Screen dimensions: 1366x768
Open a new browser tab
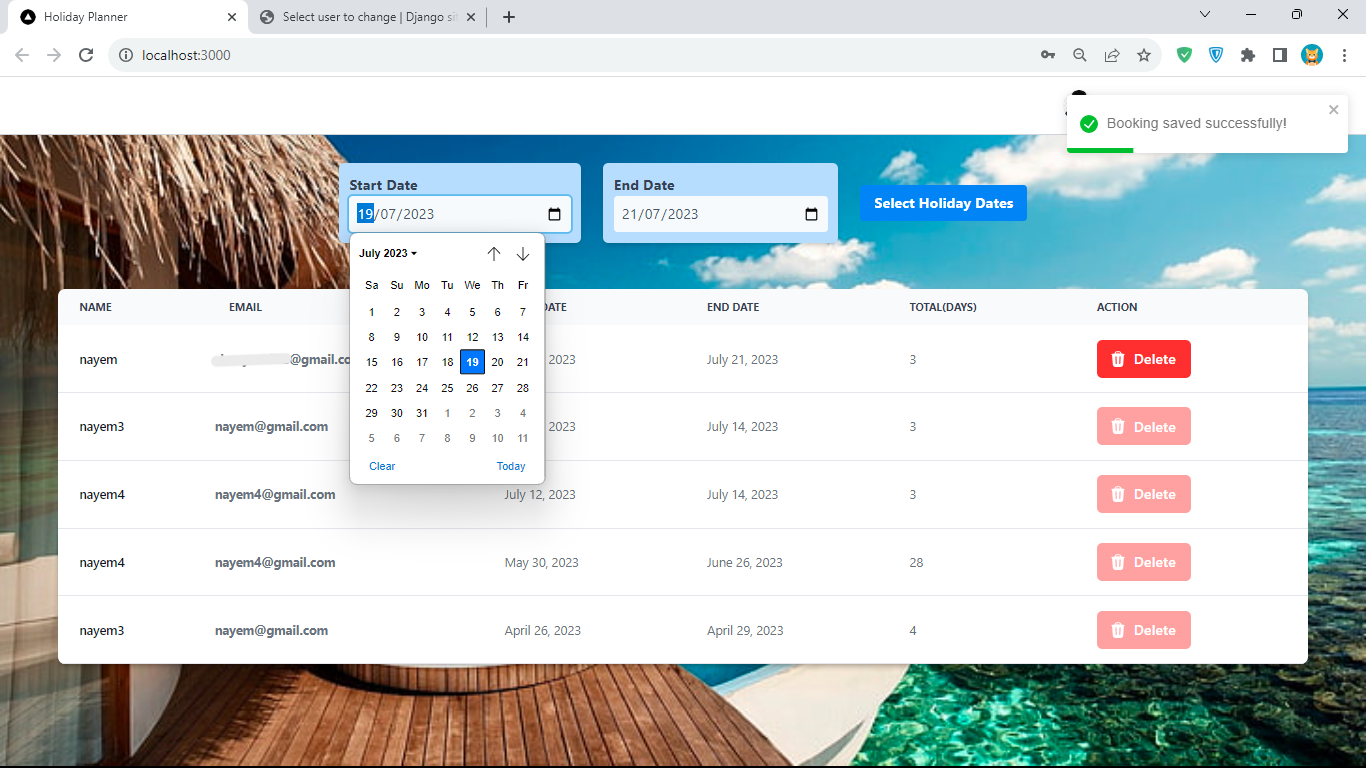coord(509,17)
